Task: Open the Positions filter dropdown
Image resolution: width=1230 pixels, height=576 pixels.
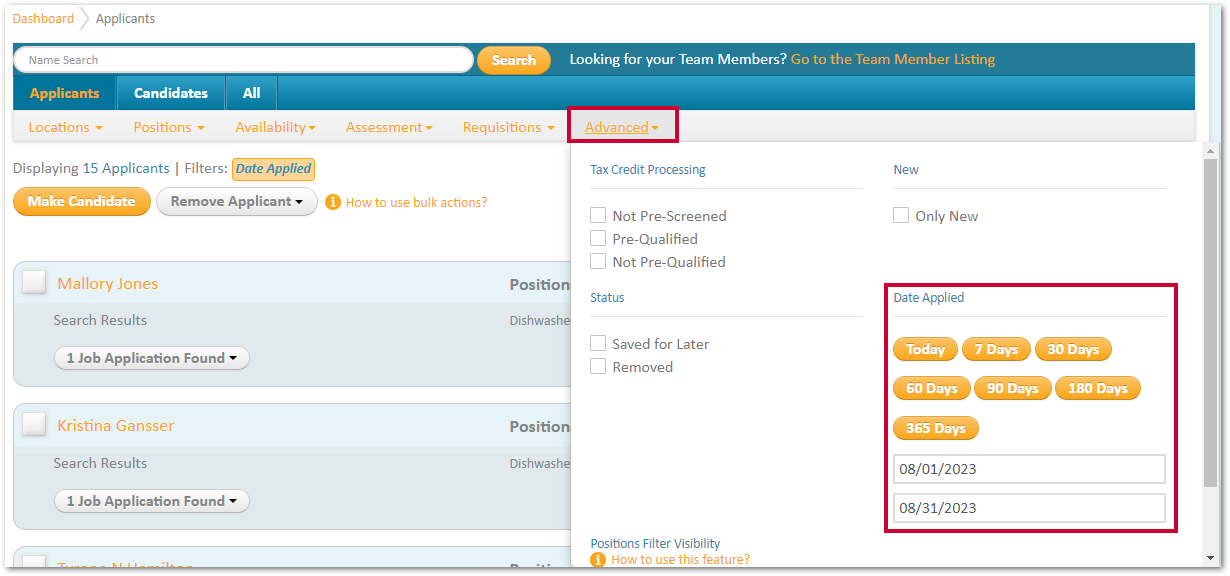Action: point(168,127)
